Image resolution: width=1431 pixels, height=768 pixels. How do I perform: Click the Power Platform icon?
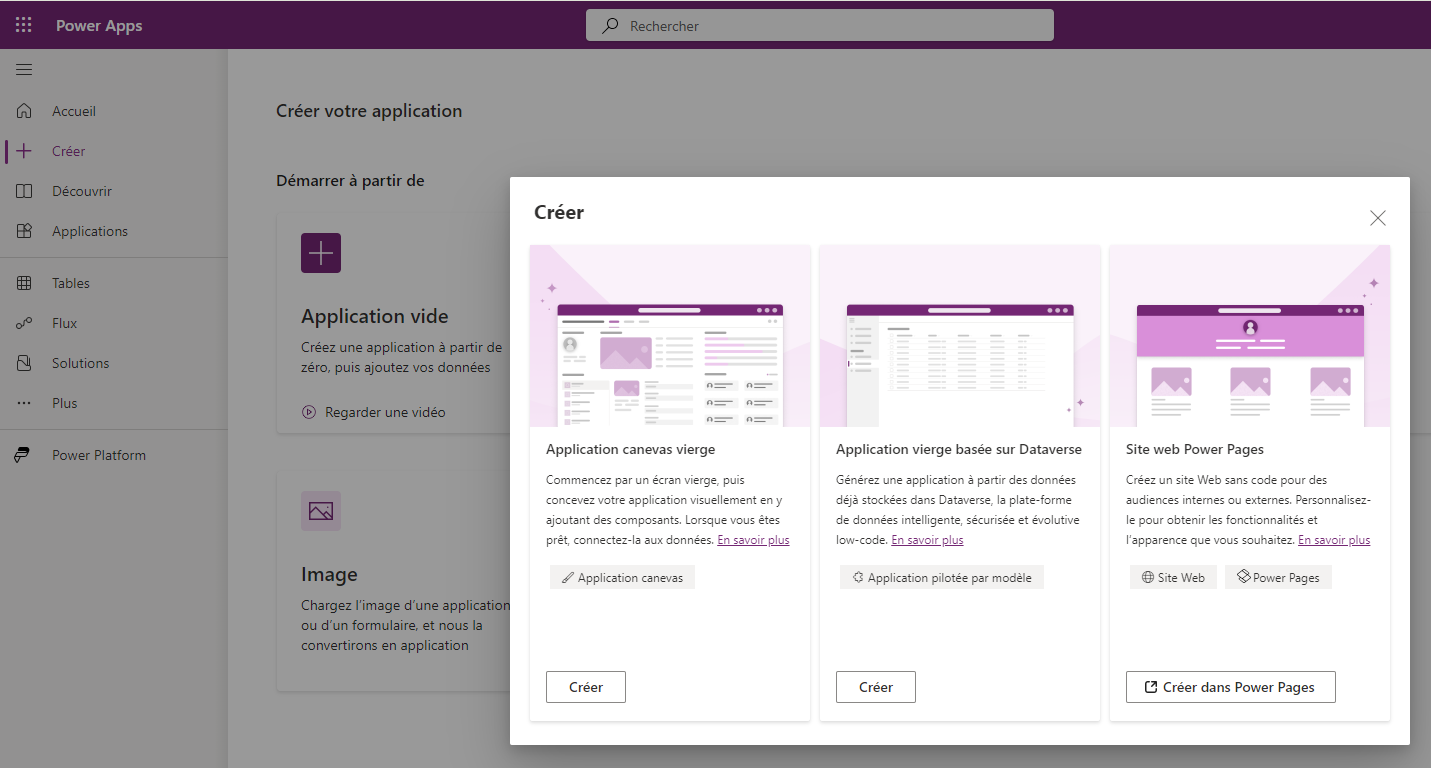click(23, 454)
